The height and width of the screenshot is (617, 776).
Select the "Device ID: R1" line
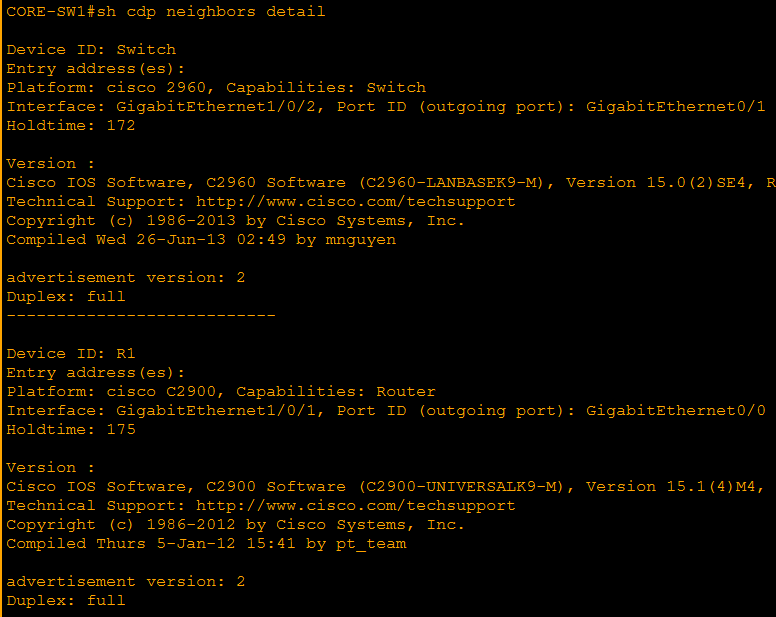[71, 353]
